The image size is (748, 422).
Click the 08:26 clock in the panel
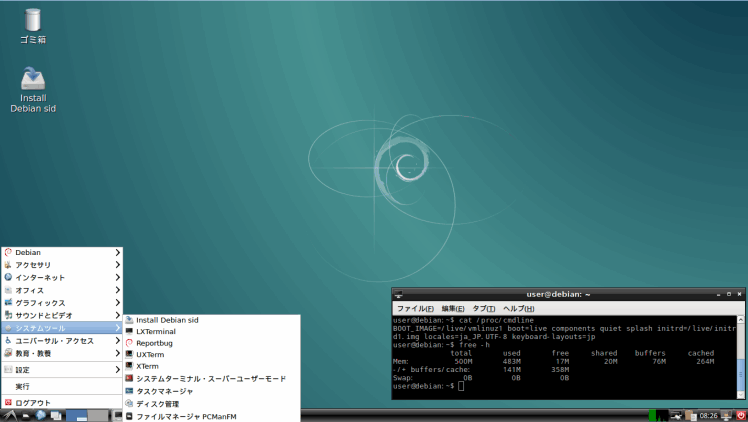coord(709,415)
